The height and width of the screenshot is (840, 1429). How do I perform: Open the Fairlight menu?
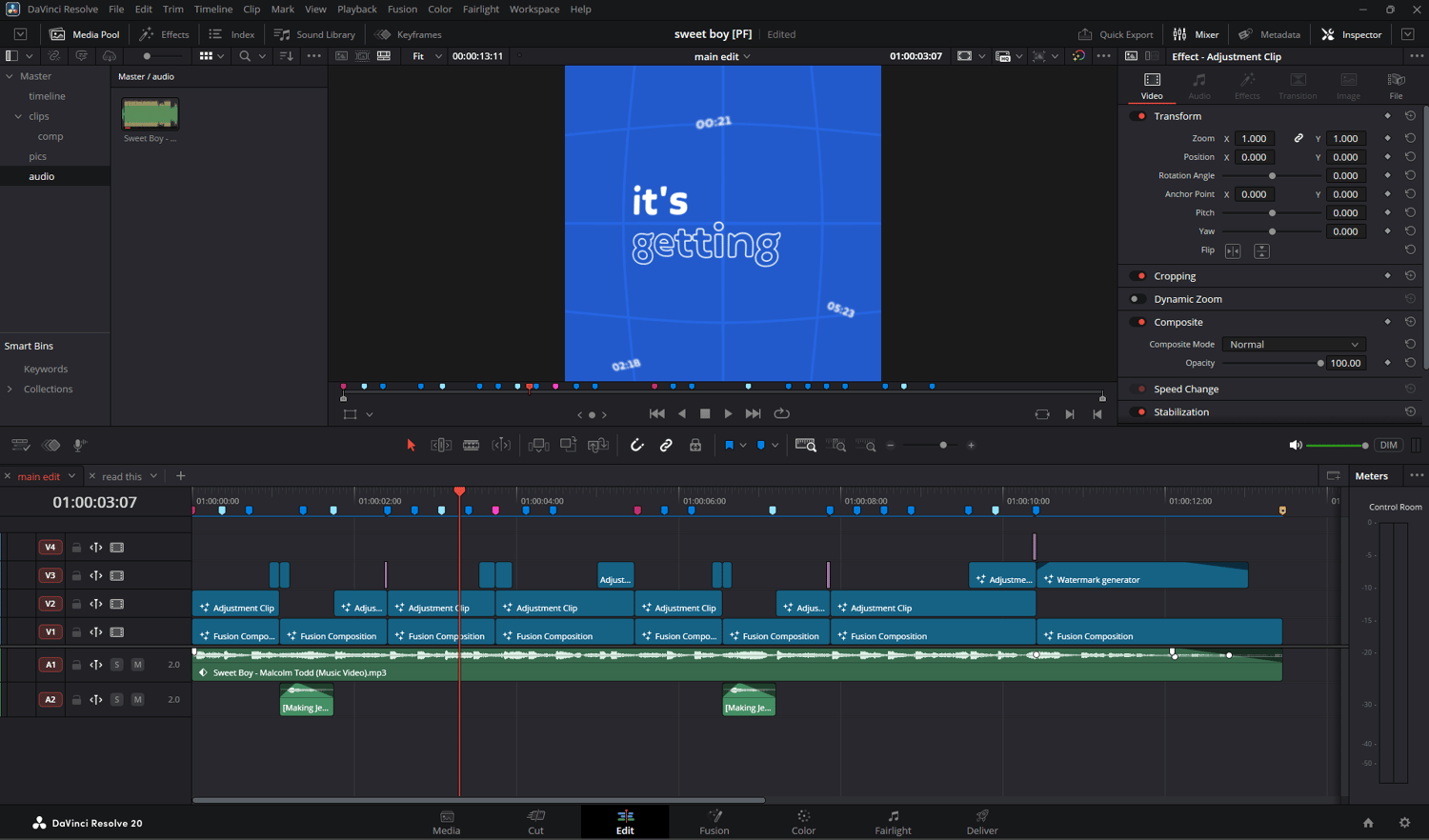pyautogui.click(x=480, y=9)
